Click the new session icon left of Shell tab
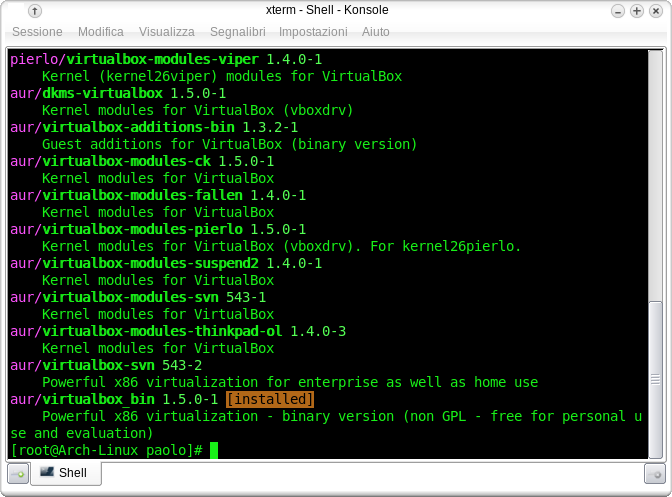This screenshot has width=672, height=497. pyautogui.click(x=18, y=473)
